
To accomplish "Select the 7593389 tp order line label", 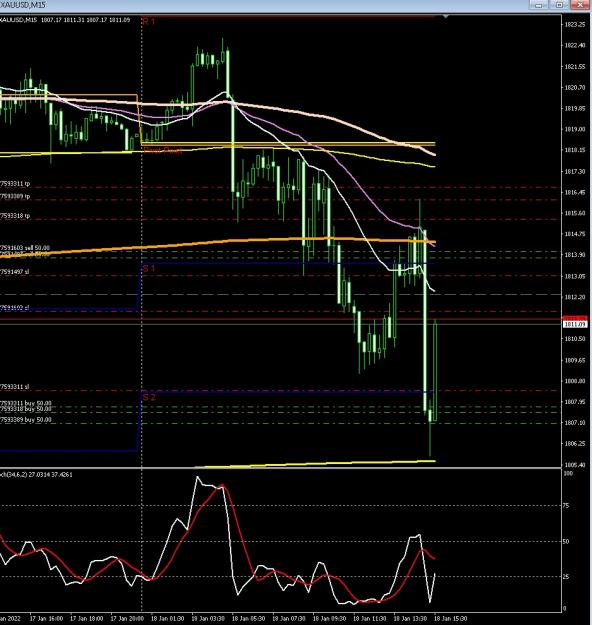I will click(15, 197).
